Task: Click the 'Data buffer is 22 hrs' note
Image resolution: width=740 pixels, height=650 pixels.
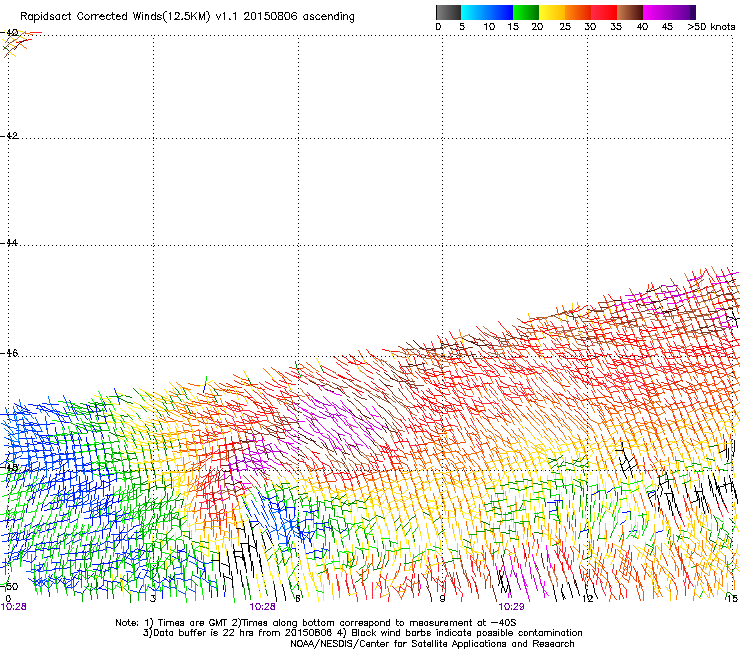Action: click(203, 633)
